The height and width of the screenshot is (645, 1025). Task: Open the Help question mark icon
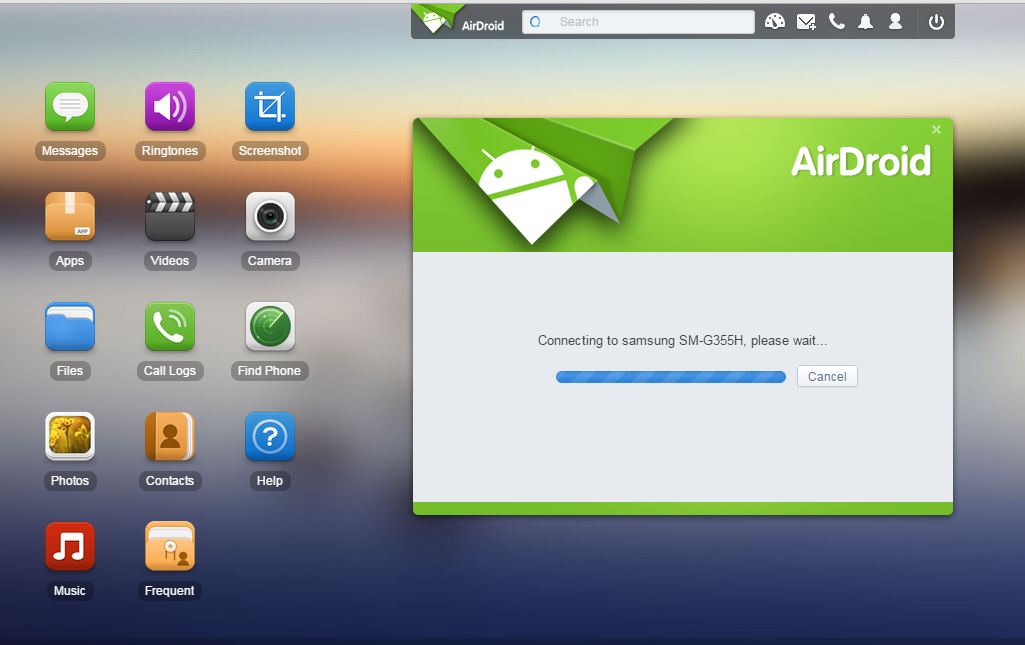(x=270, y=436)
